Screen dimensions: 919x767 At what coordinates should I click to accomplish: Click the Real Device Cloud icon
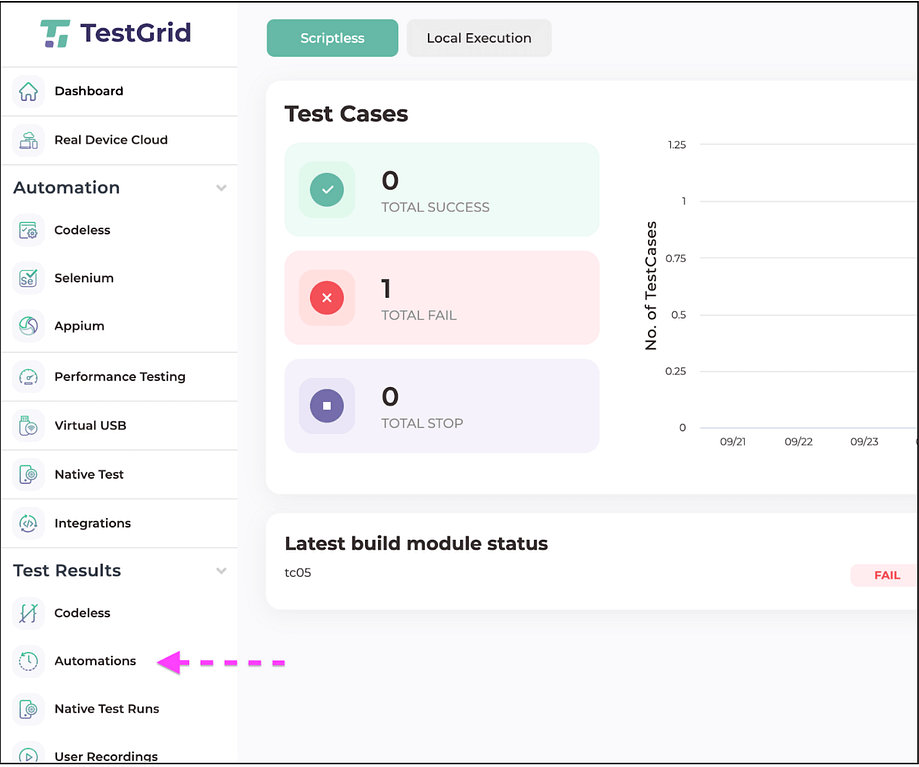coord(28,140)
